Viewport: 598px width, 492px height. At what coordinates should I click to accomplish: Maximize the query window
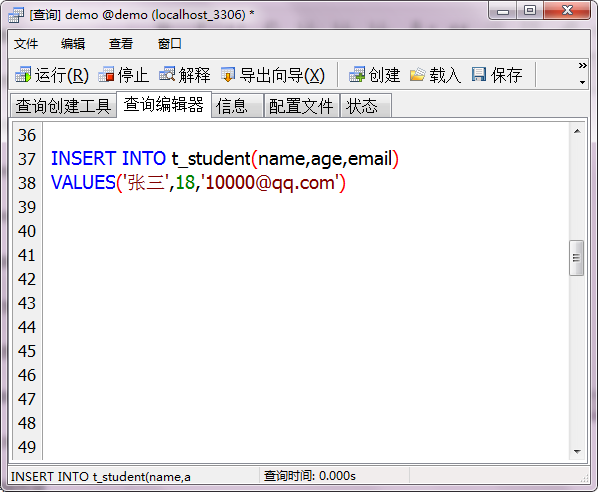(x=530, y=11)
